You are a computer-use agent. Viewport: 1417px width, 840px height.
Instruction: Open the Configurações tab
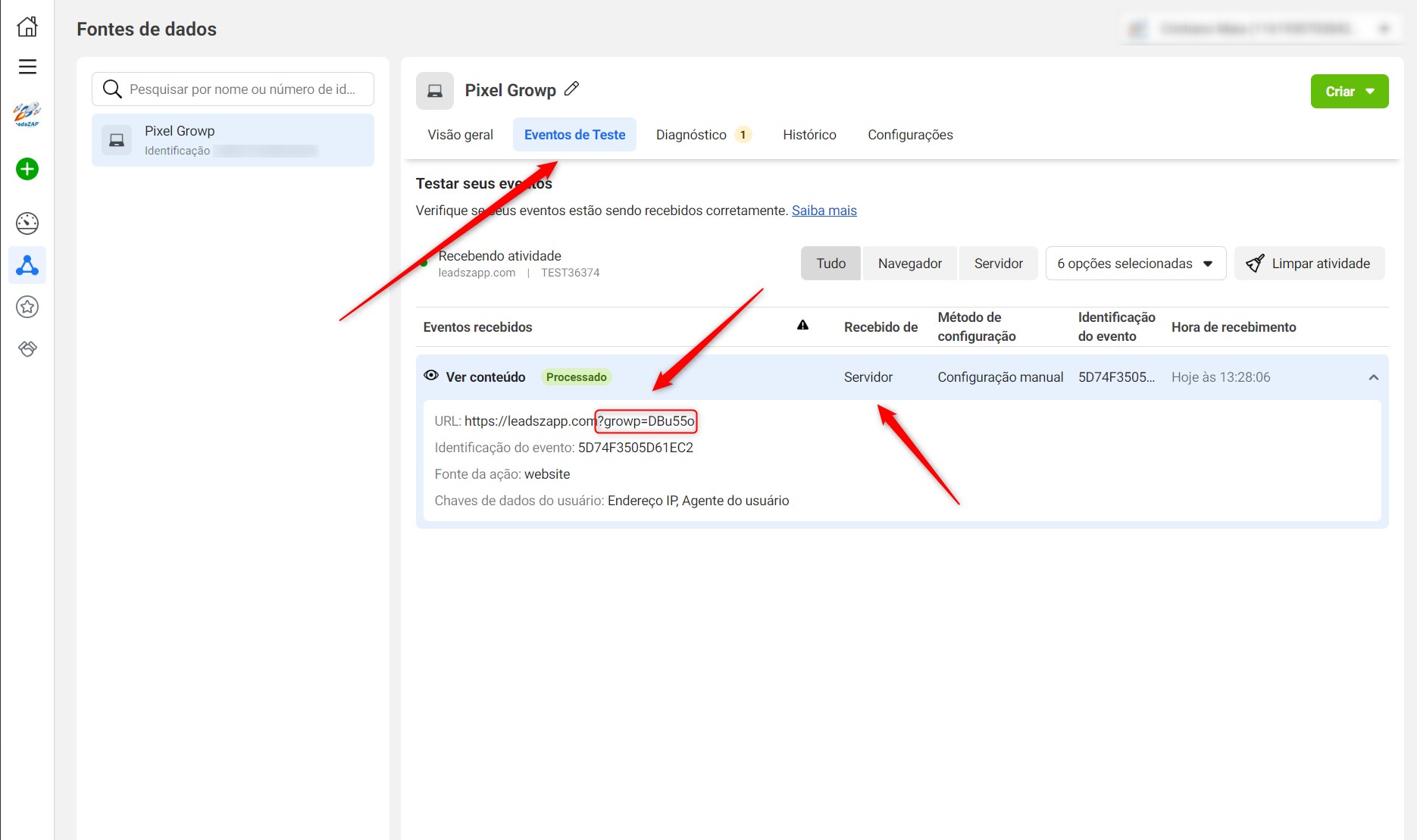pos(910,135)
